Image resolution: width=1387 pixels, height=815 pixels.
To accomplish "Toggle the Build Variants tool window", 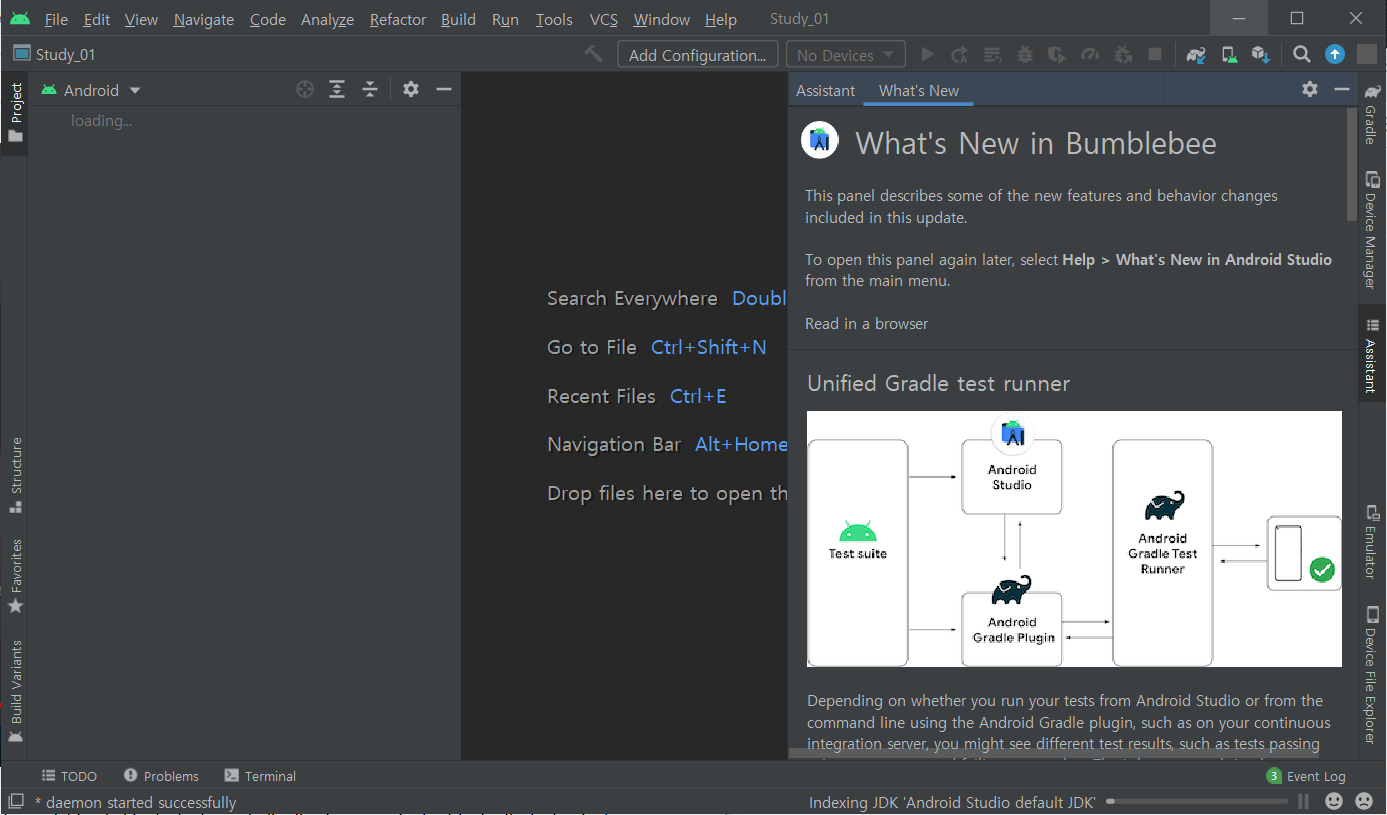I will pos(15,692).
